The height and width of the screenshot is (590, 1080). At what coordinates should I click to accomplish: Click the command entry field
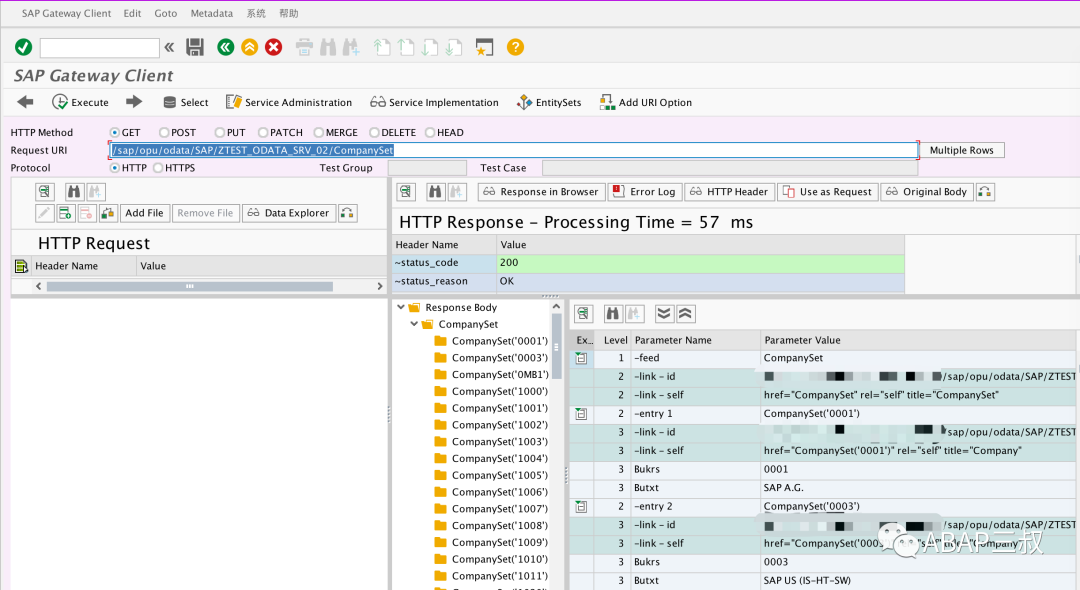[100, 47]
